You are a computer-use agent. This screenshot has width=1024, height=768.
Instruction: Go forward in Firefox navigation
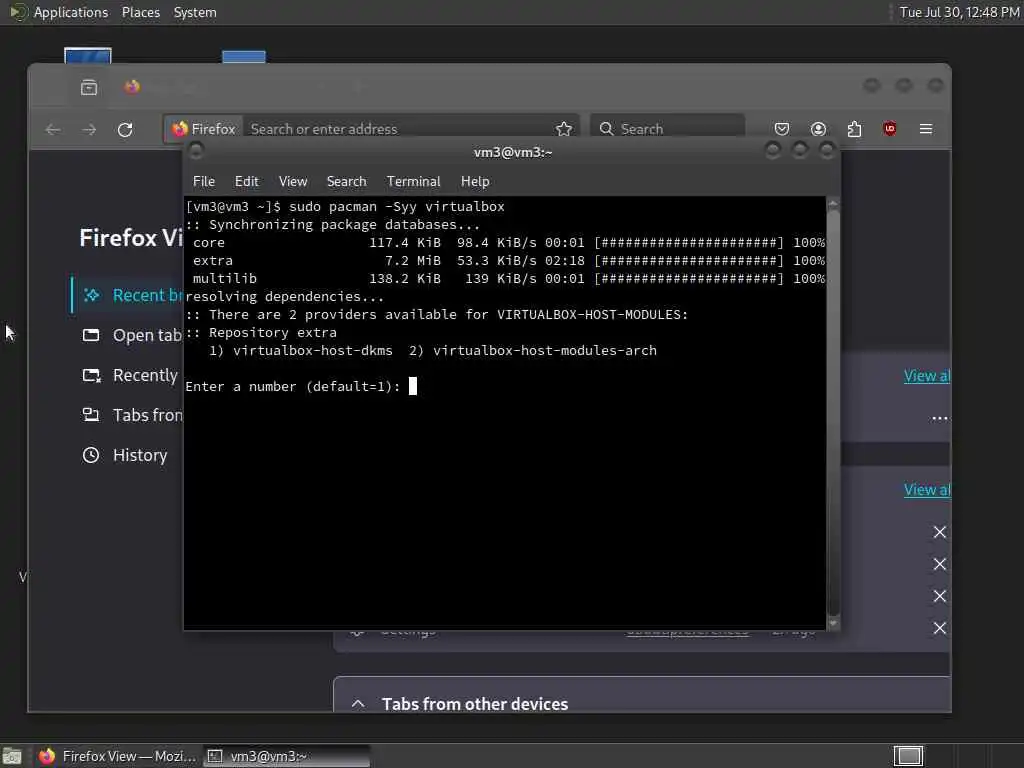pyautogui.click(x=89, y=129)
